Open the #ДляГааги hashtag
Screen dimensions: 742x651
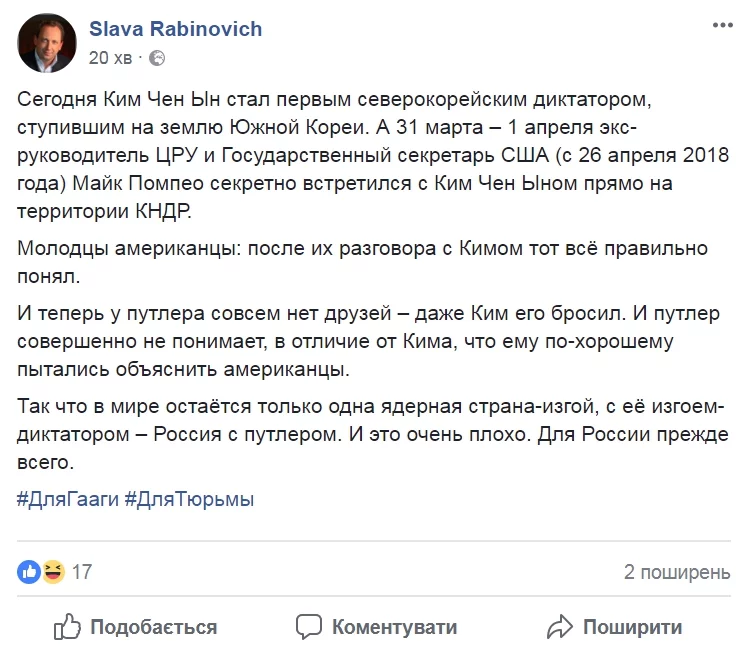click(x=66, y=499)
